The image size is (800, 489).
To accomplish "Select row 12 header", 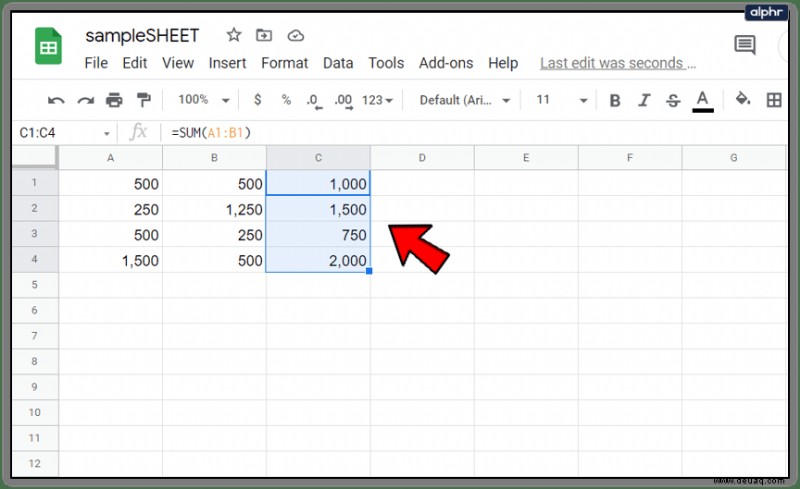I will pyautogui.click(x=35, y=463).
